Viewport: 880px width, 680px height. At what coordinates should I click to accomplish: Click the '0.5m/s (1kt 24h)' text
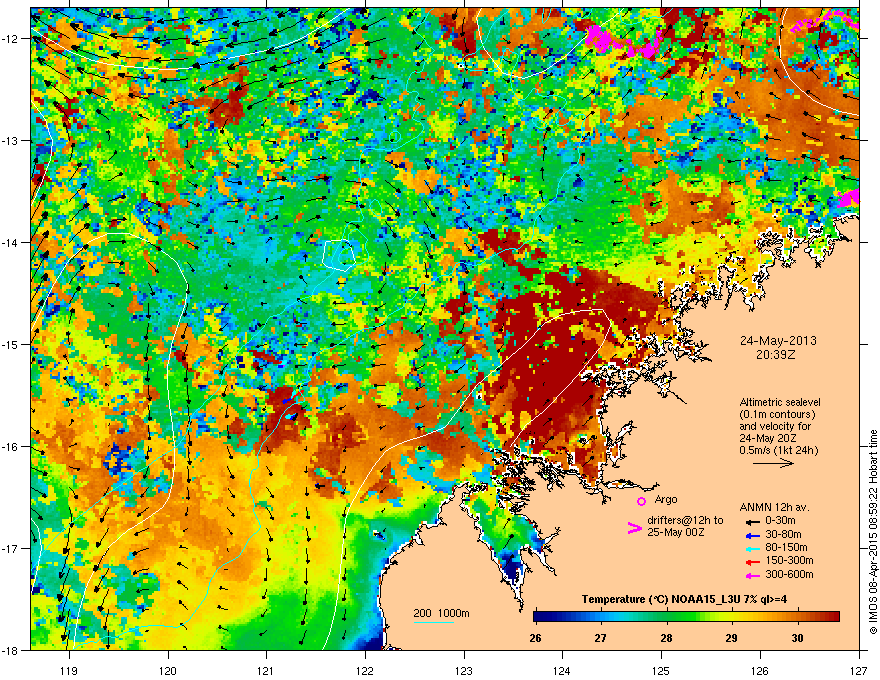pos(778,450)
